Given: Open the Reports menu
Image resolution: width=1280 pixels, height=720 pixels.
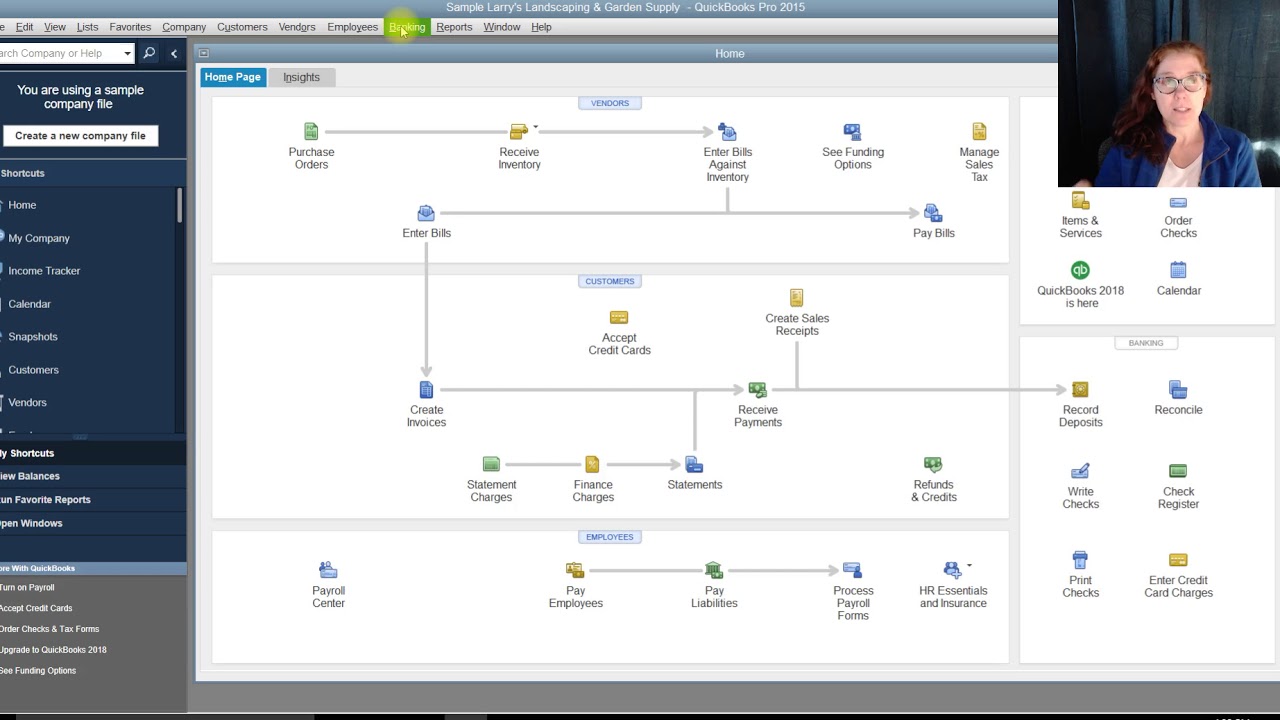Looking at the screenshot, I should pyautogui.click(x=454, y=27).
